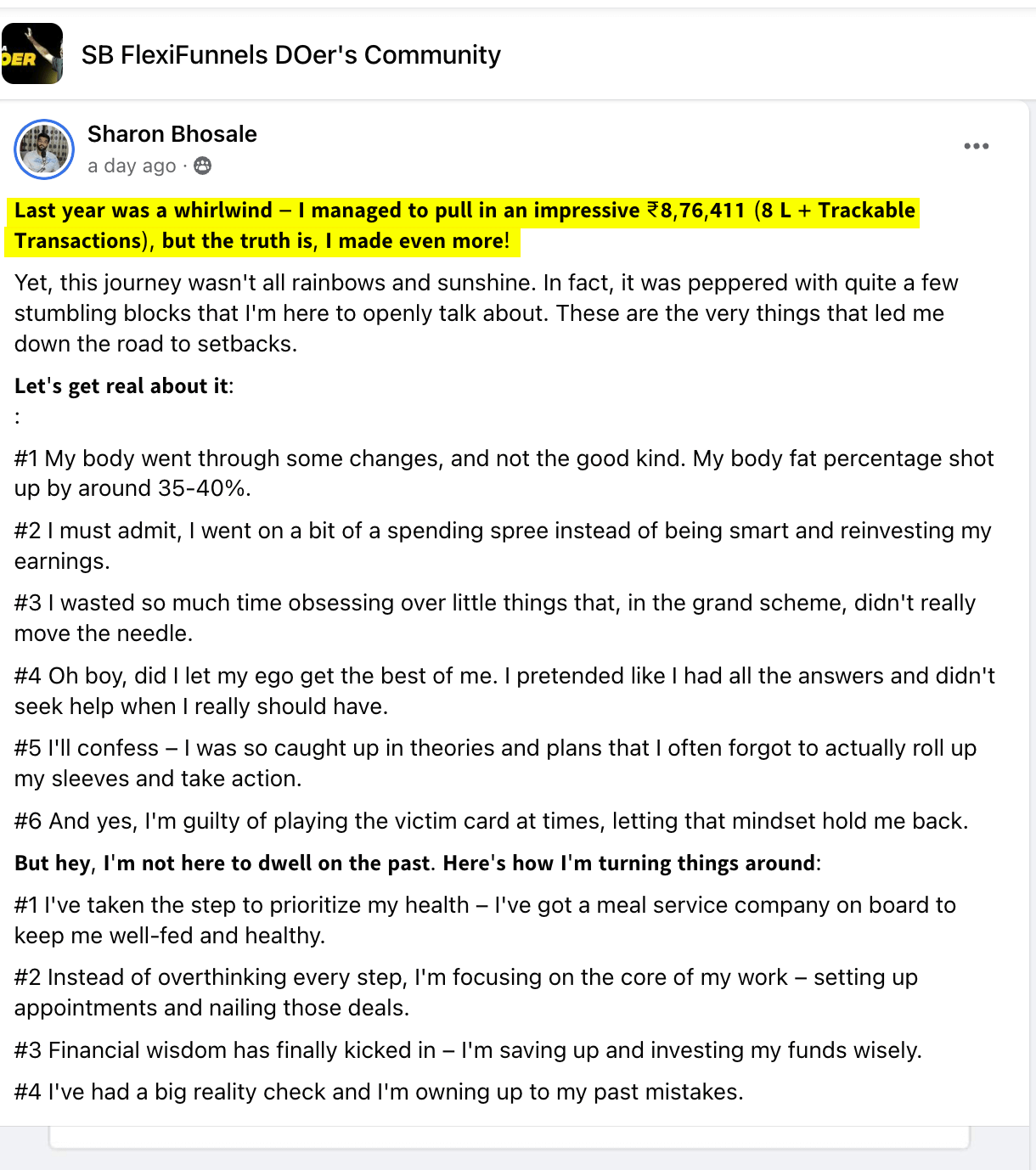Click the spending spree confession line

[503, 545]
